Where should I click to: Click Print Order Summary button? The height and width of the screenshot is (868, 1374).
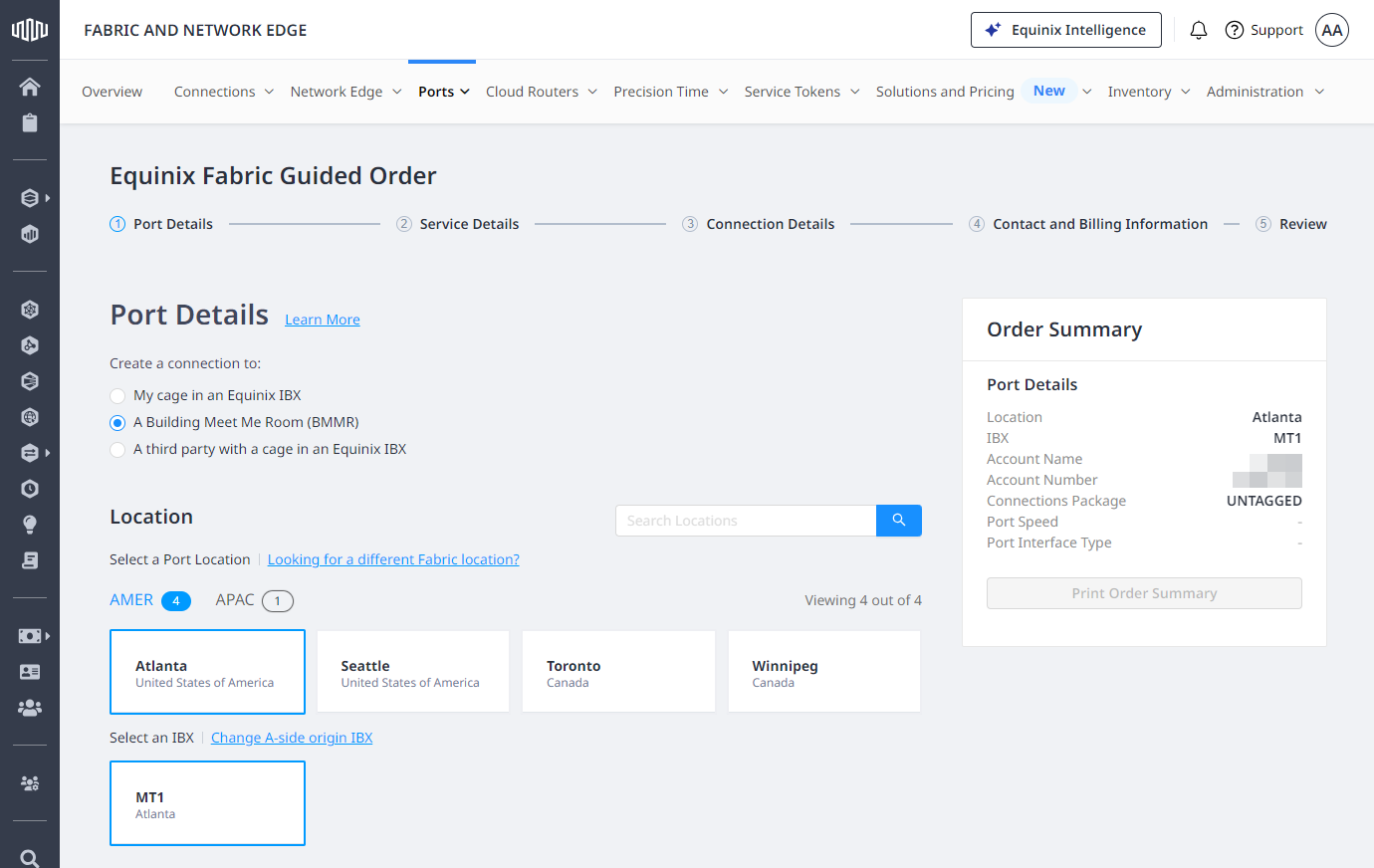1144,593
